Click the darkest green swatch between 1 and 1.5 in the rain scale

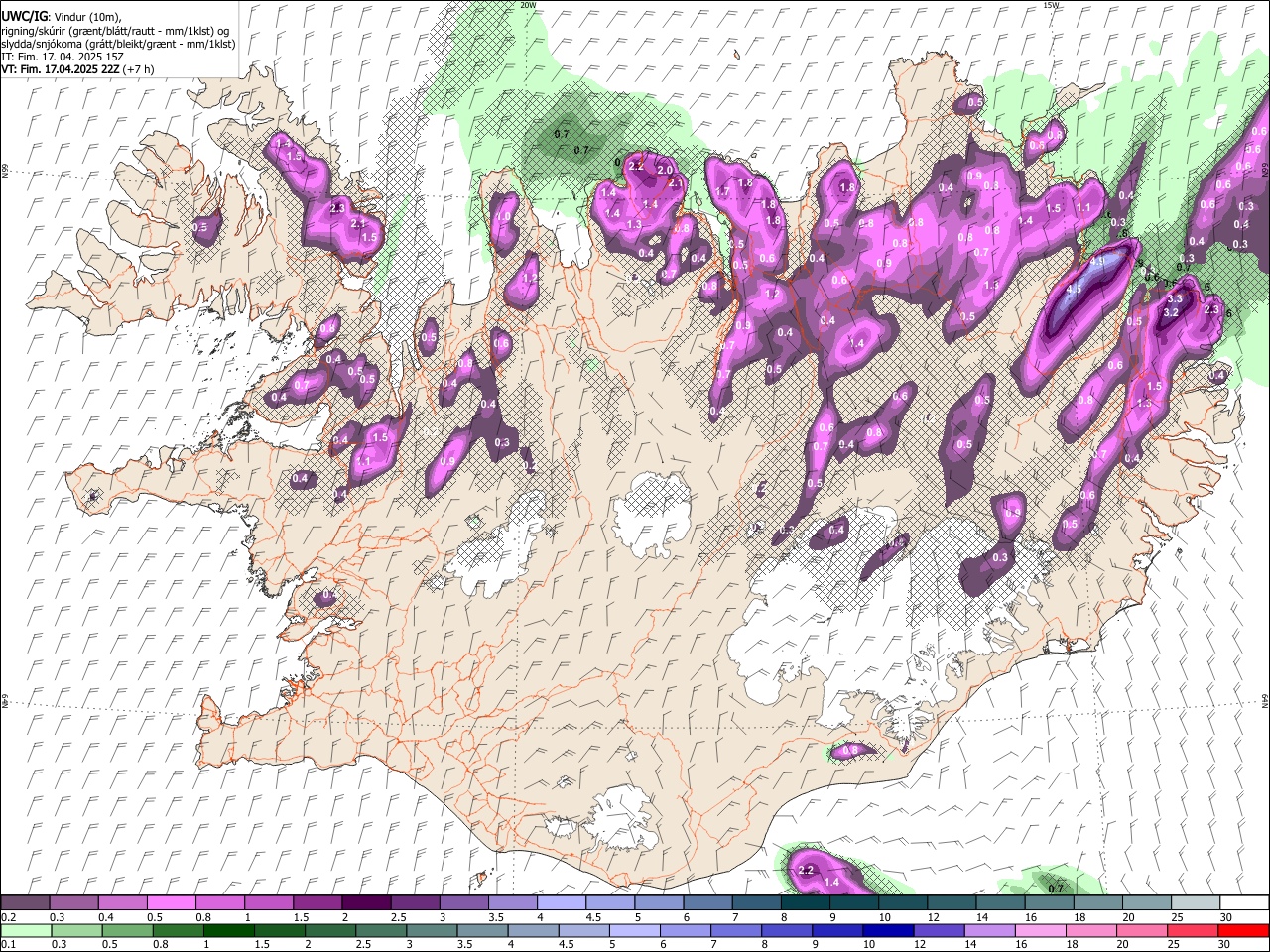(x=229, y=930)
